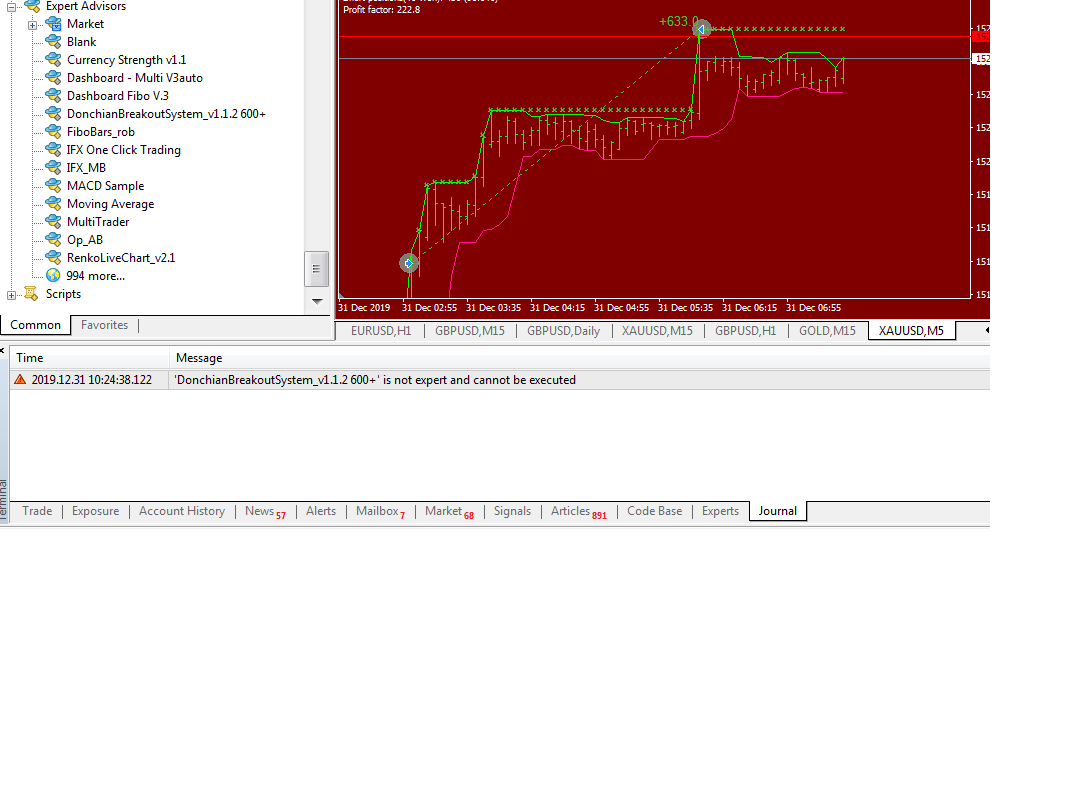Open the Code Base tab

click(655, 511)
